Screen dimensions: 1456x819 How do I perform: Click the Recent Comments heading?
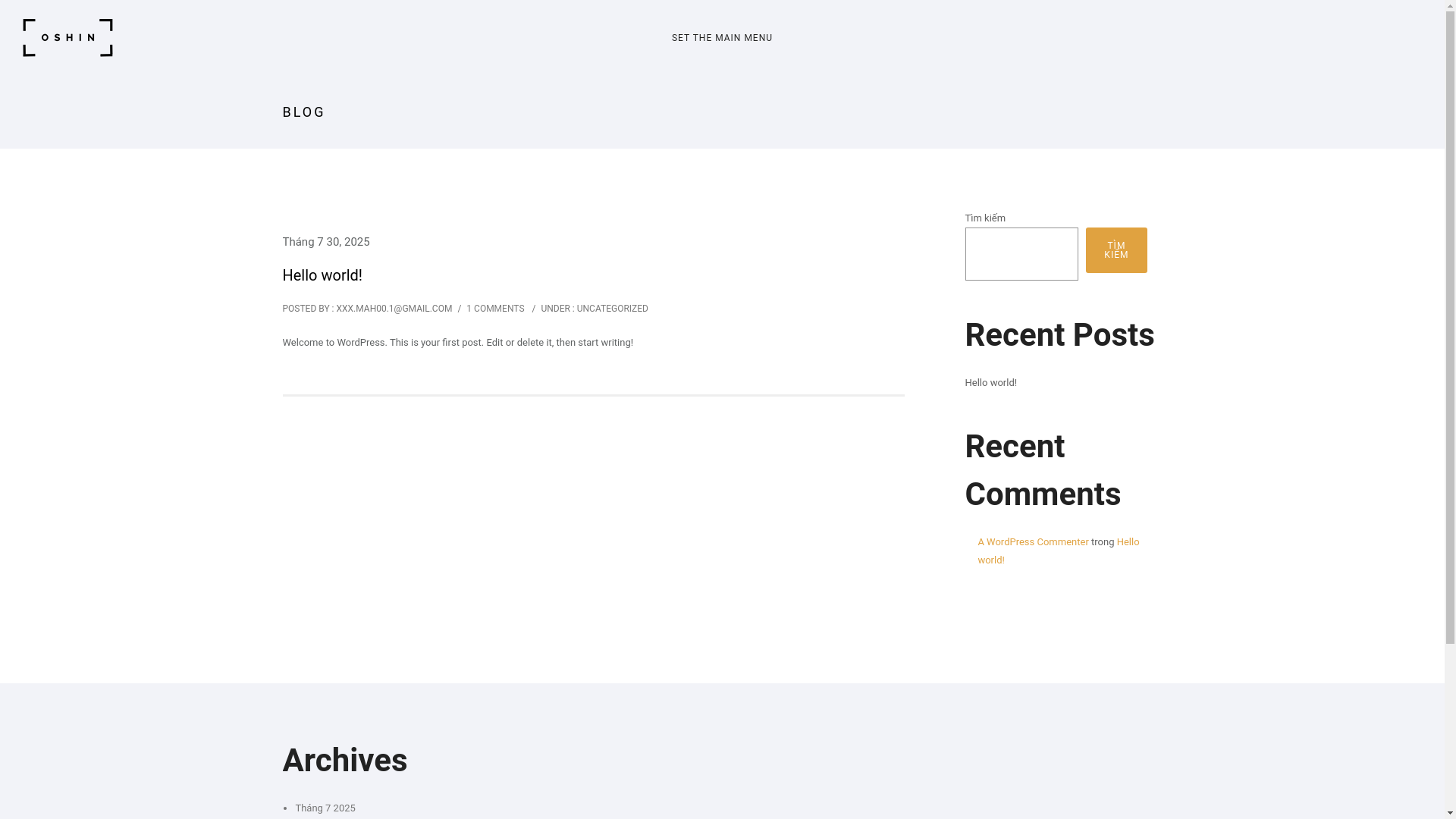1043,470
